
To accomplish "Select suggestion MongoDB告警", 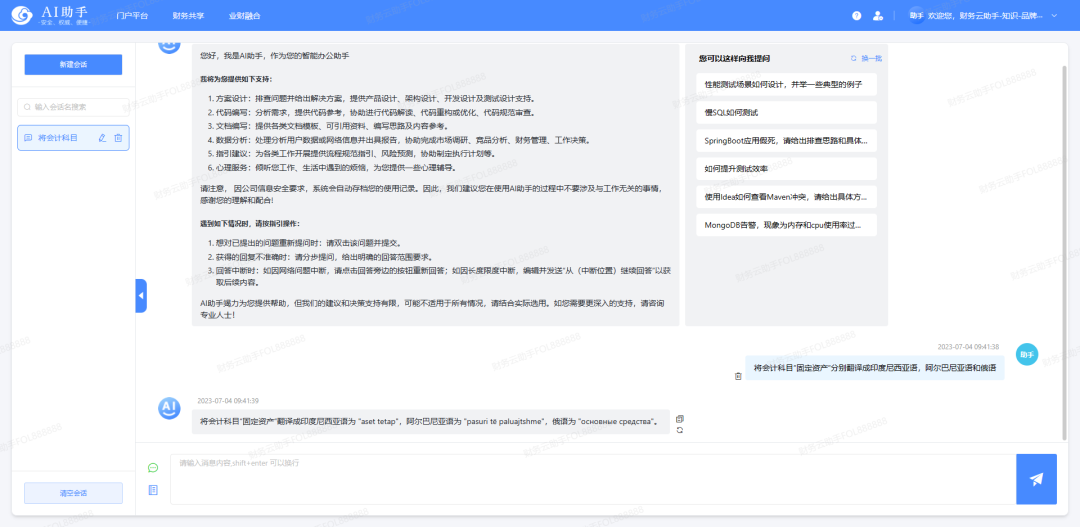I will (x=786, y=225).
